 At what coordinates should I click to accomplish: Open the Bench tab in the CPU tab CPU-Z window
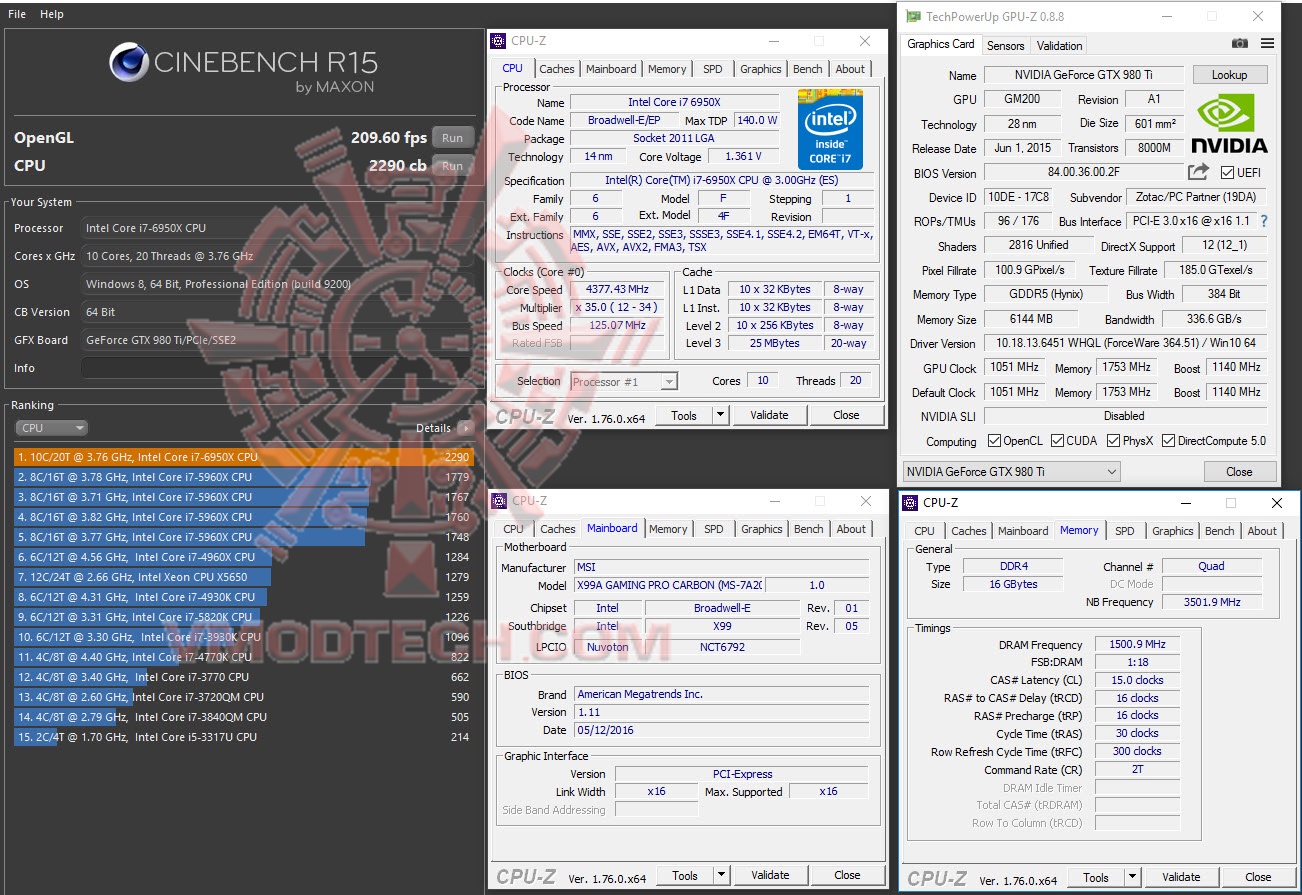pos(808,69)
